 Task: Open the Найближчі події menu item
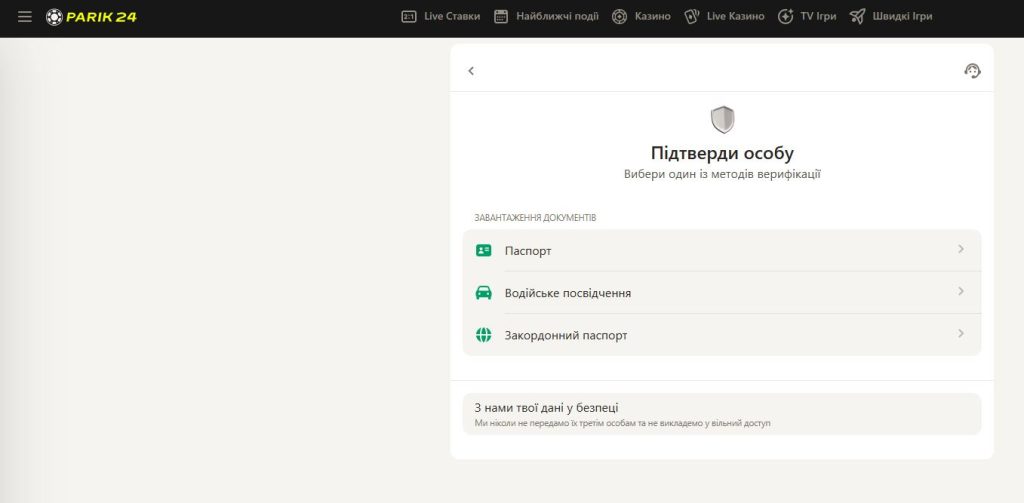click(x=557, y=17)
